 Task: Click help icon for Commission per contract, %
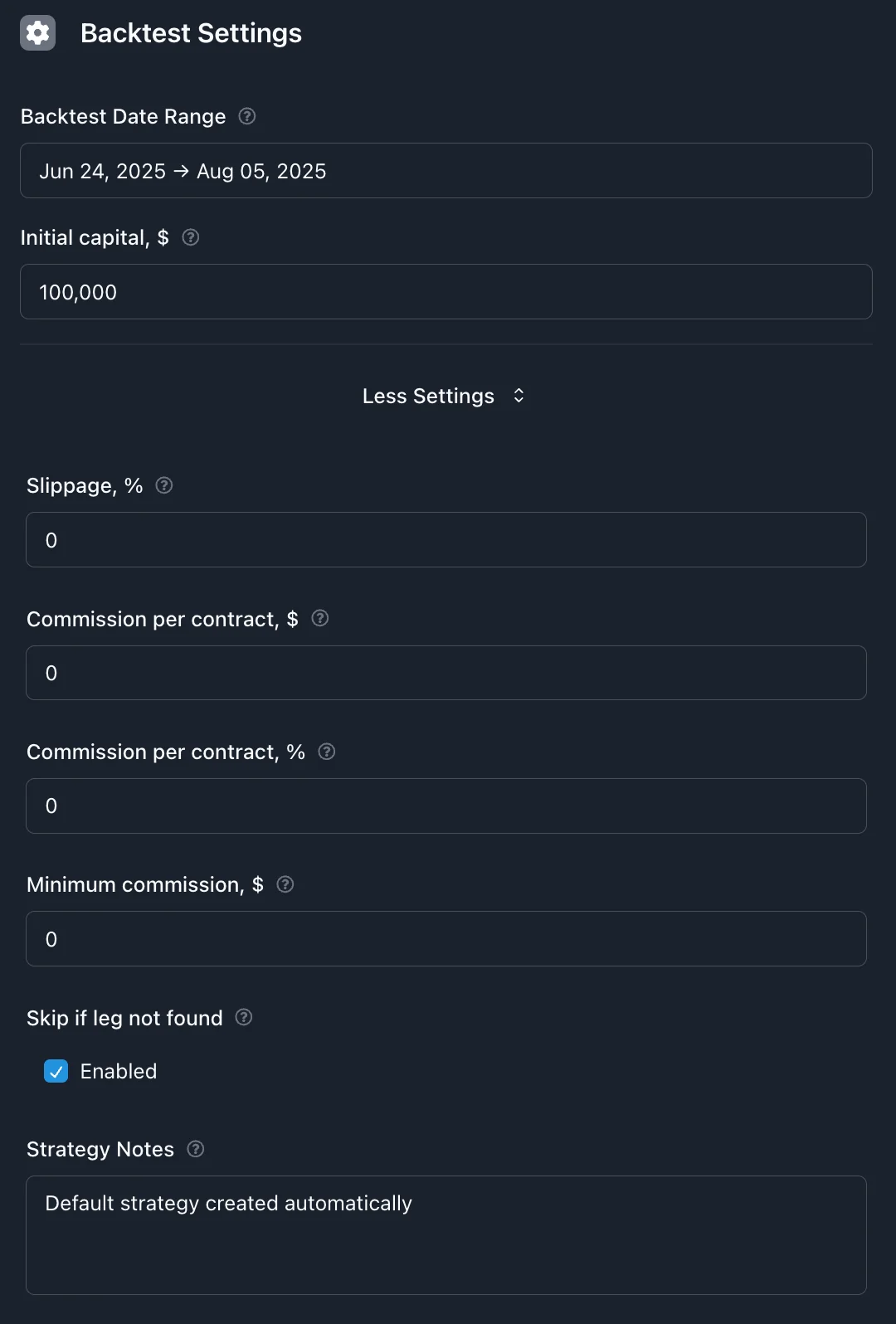point(327,752)
